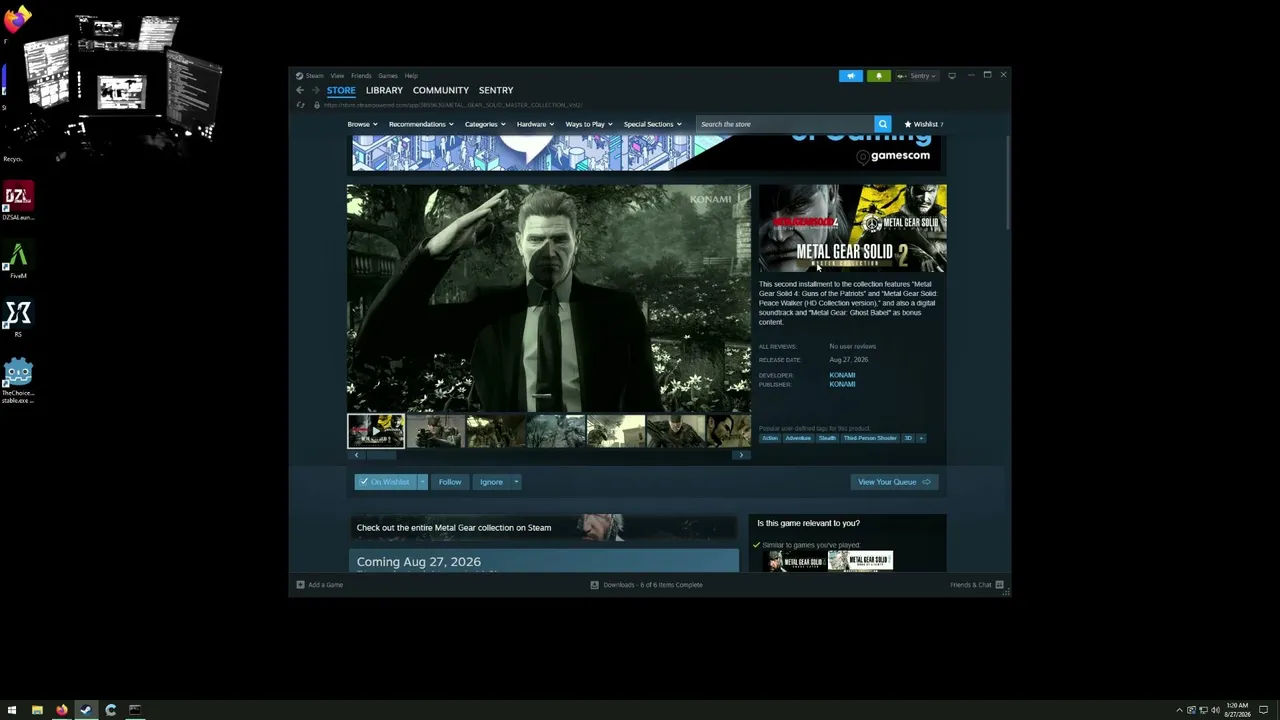The height and width of the screenshot is (720, 1280).
Task: Open the Special Sections dropdown
Action: tap(652, 124)
